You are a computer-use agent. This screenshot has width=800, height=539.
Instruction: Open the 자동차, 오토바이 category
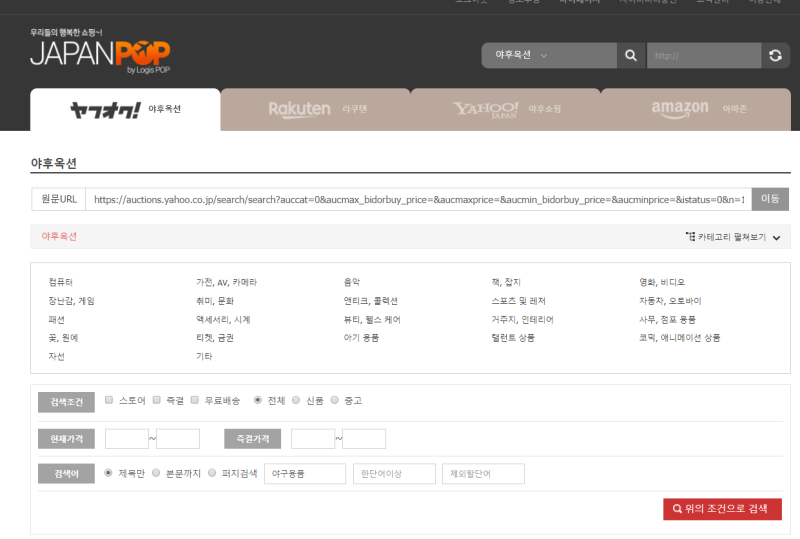pyautogui.click(x=670, y=301)
